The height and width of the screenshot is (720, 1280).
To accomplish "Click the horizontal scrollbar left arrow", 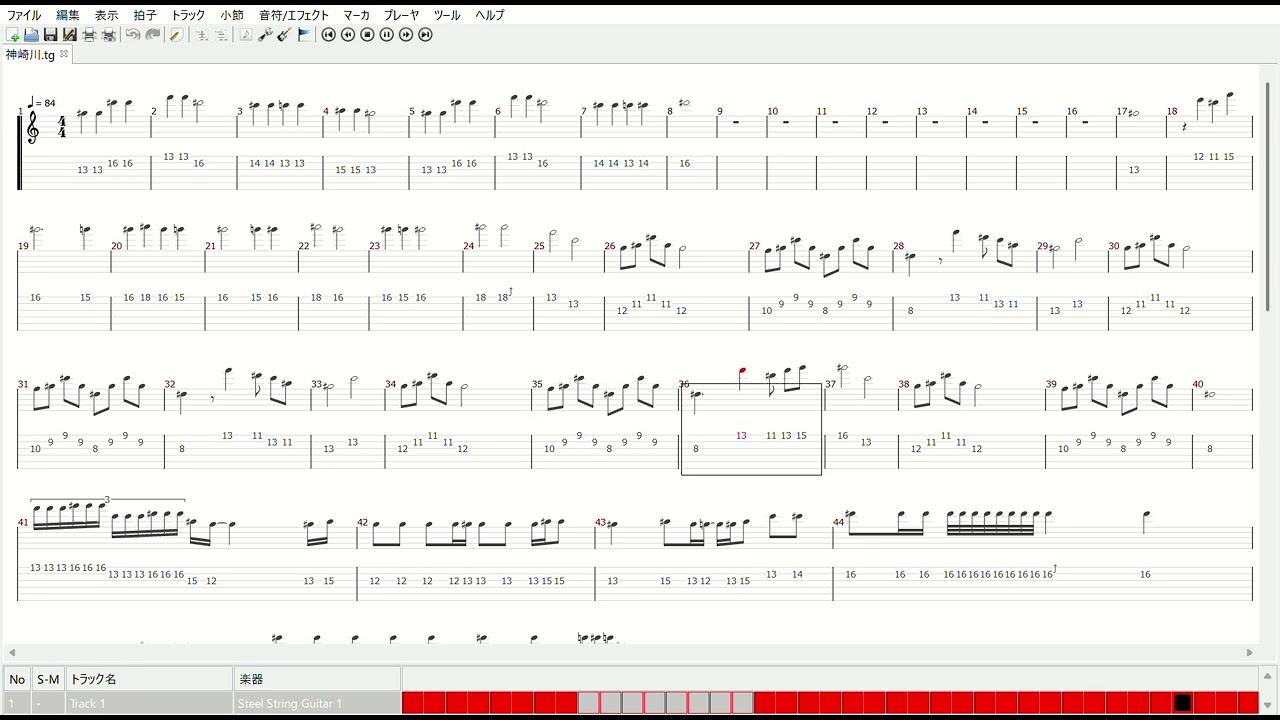I will [12, 653].
